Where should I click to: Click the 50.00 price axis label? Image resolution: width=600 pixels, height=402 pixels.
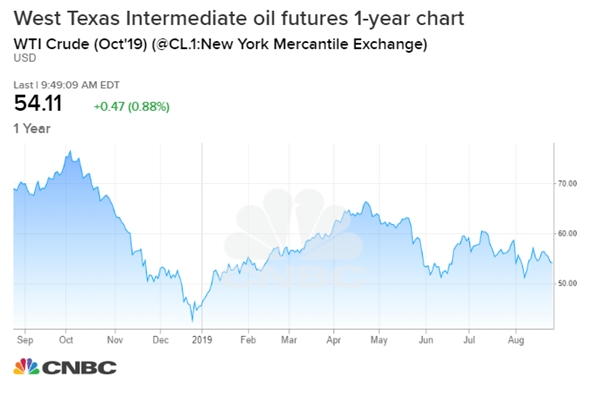(570, 284)
